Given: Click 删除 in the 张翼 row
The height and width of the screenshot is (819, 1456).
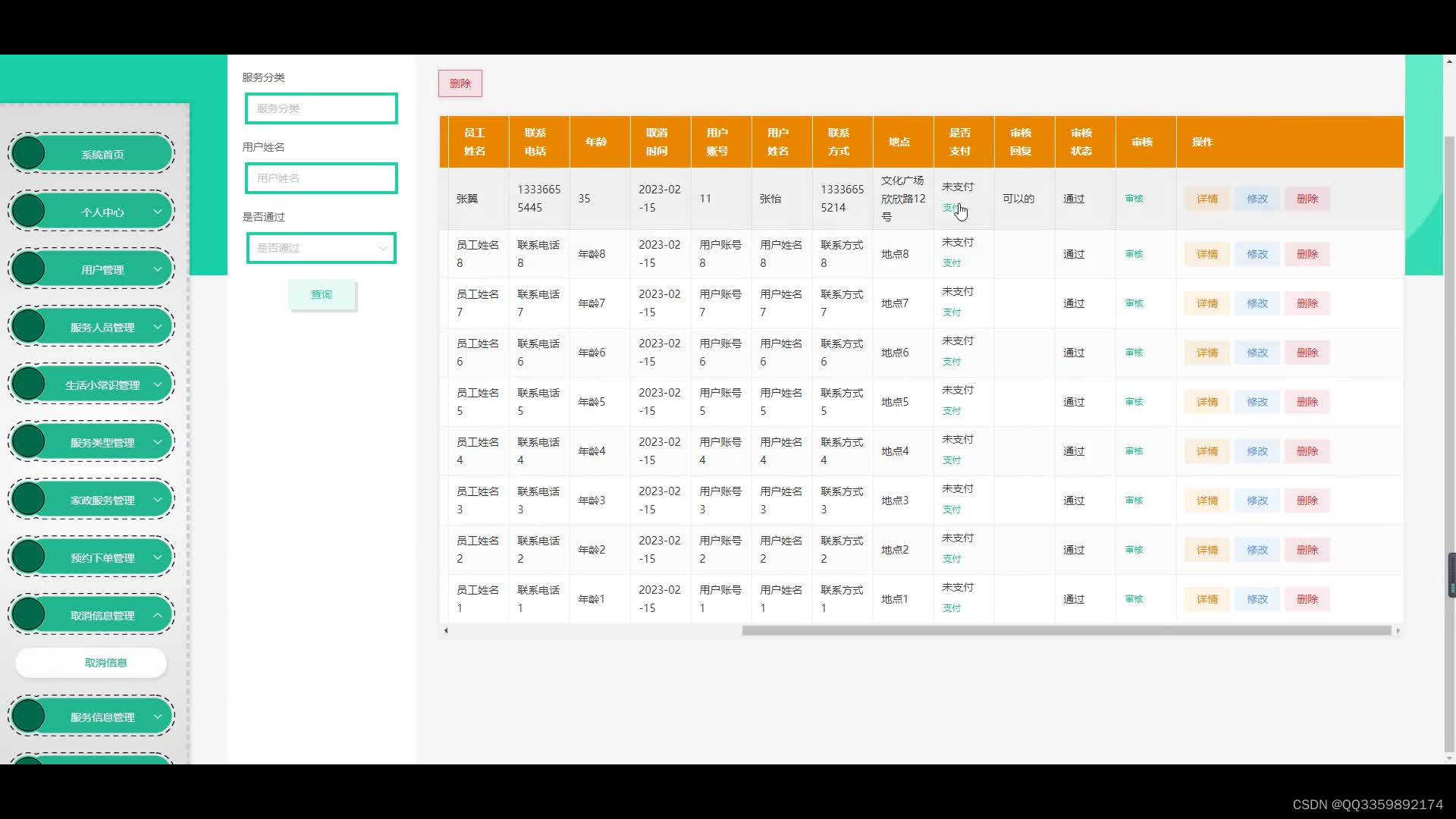Looking at the screenshot, I should (x=1307, y=199).
